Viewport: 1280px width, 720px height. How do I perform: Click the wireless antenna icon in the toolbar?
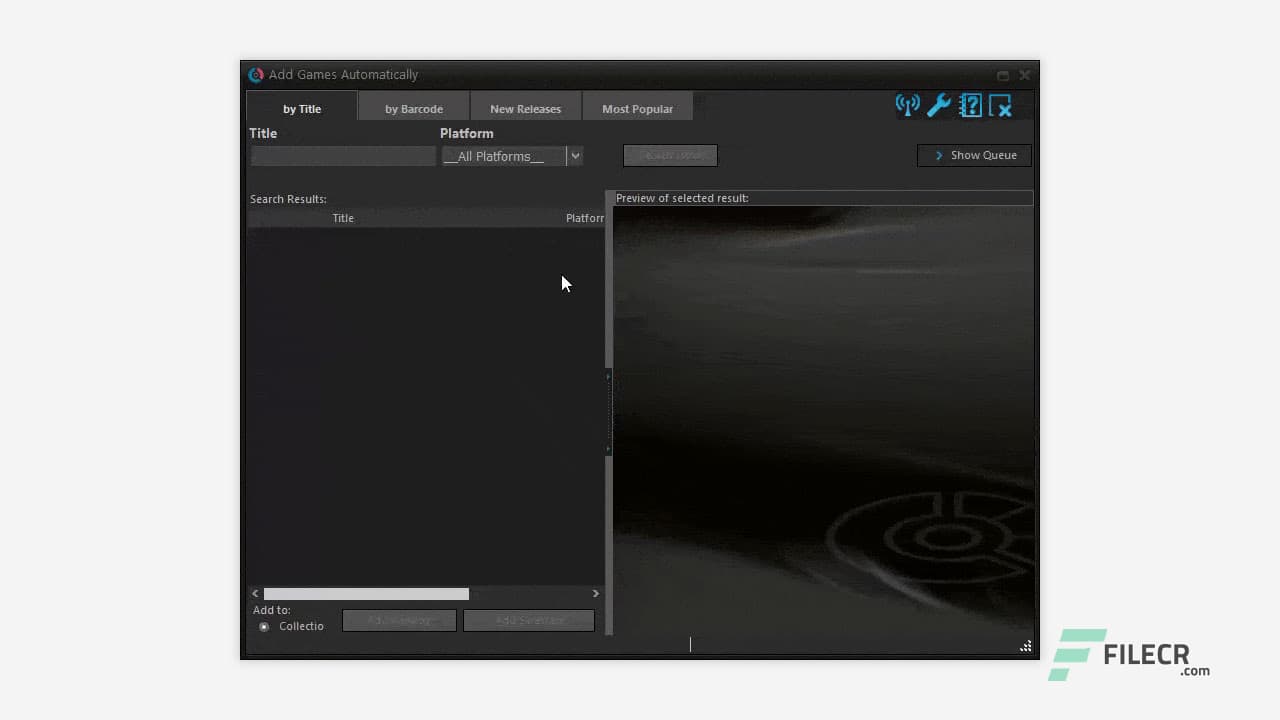pos(907,105)
